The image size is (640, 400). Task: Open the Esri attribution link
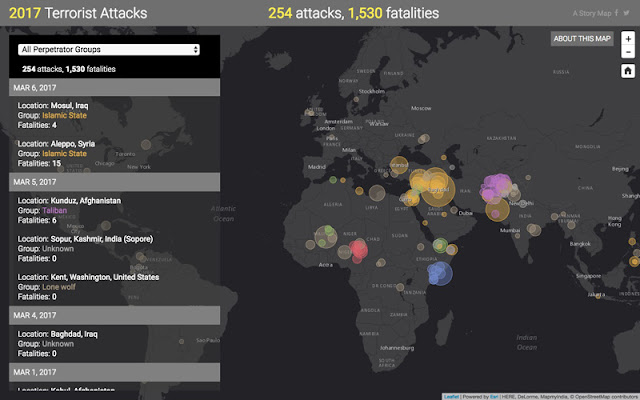click(494, 396)
